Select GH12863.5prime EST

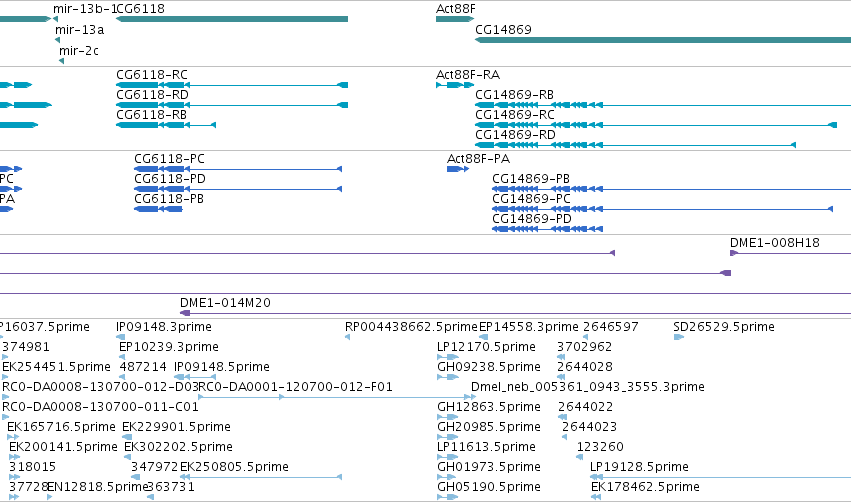[x=448, y=417]
